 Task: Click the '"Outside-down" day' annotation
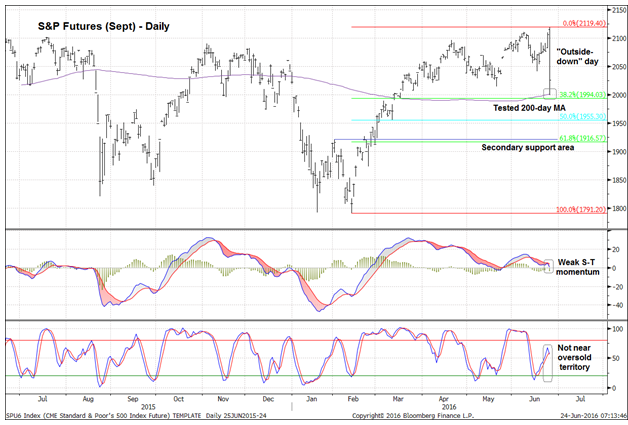coord(577,56)
